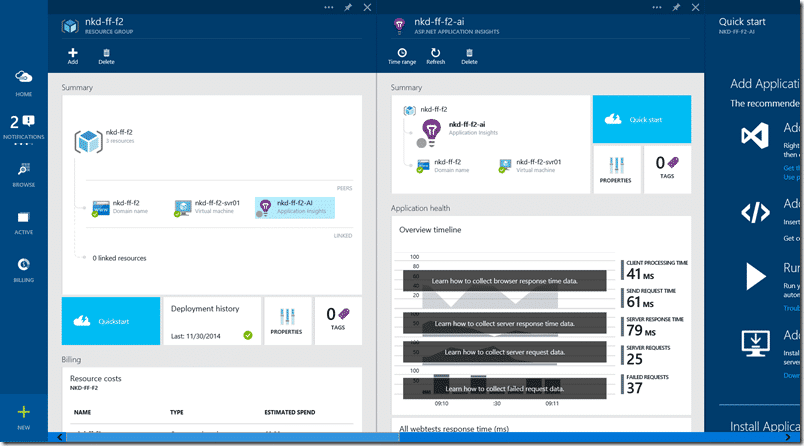Screen dimensions: 804x446
Task: Open ellipsis menu of resource group blade
Action: 329,7
